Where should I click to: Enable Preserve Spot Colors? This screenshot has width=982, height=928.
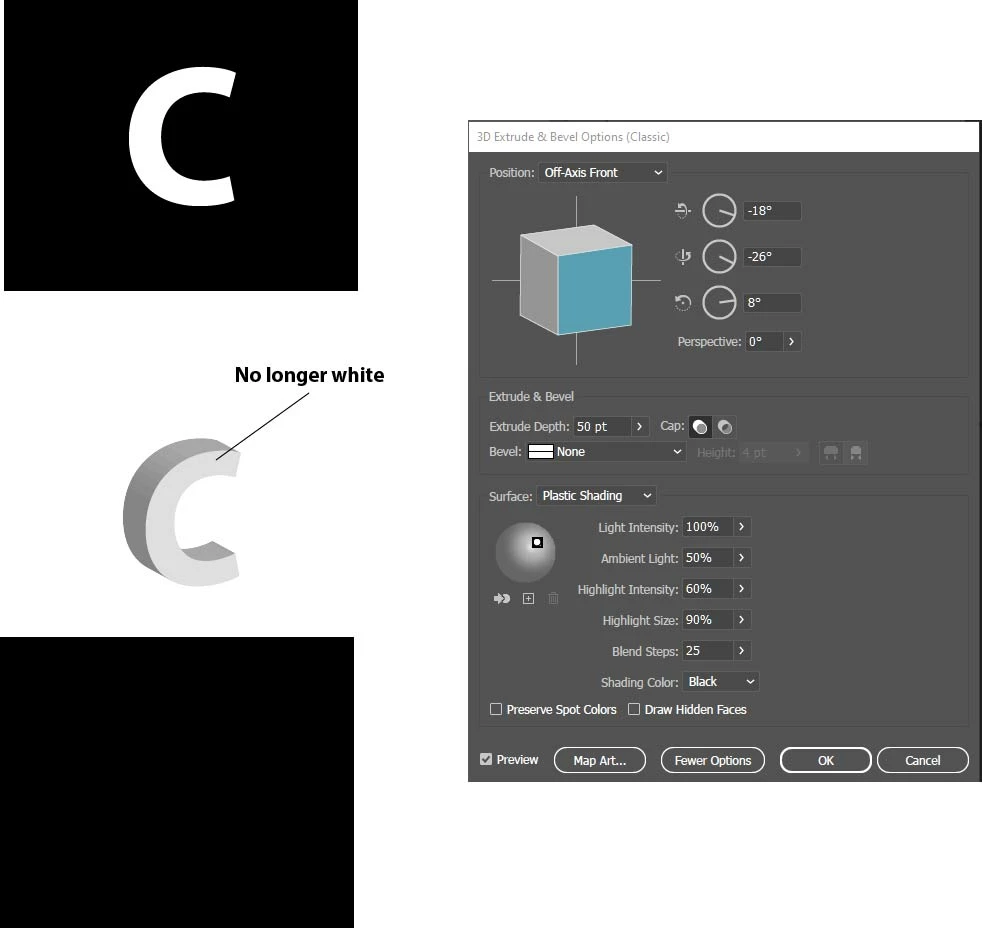(x=496, y=709)
